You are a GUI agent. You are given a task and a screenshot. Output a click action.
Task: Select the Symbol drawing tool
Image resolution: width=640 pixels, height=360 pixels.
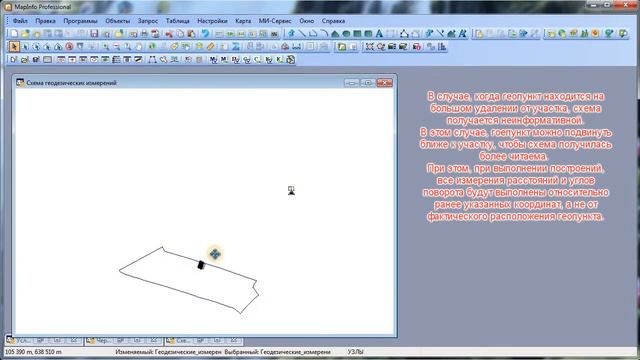291,34
